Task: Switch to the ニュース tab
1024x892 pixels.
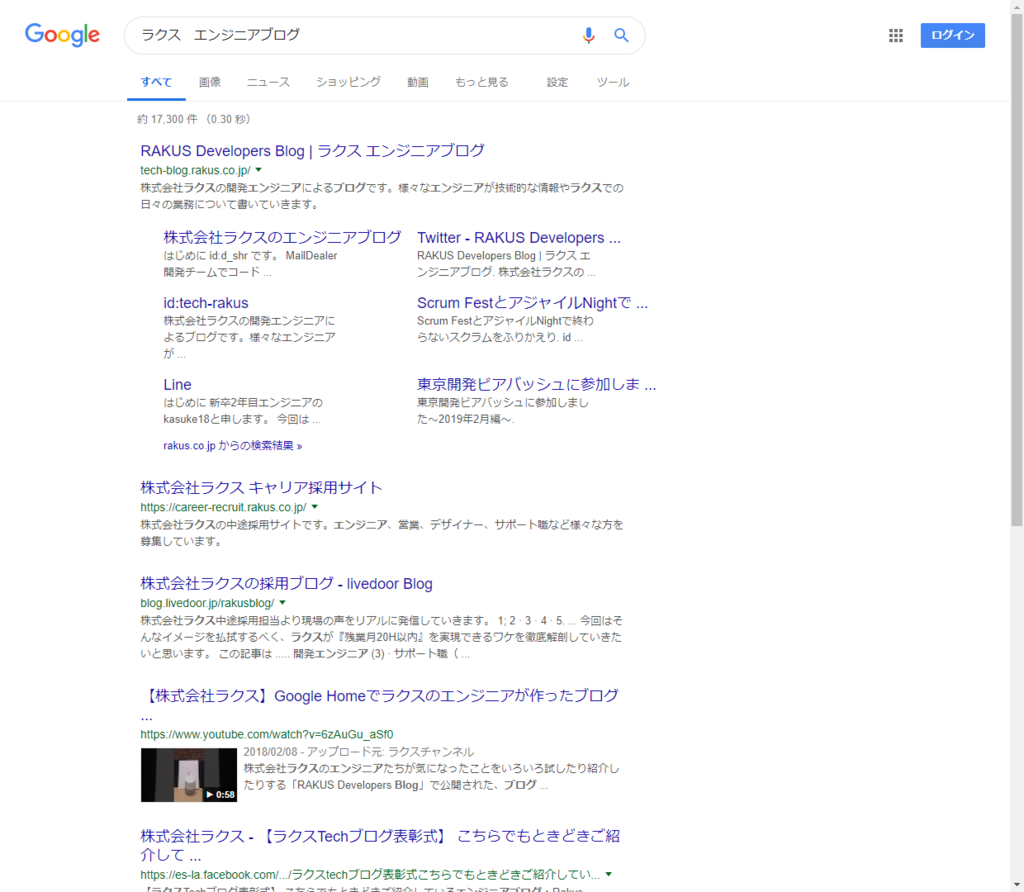Action: 268,82
